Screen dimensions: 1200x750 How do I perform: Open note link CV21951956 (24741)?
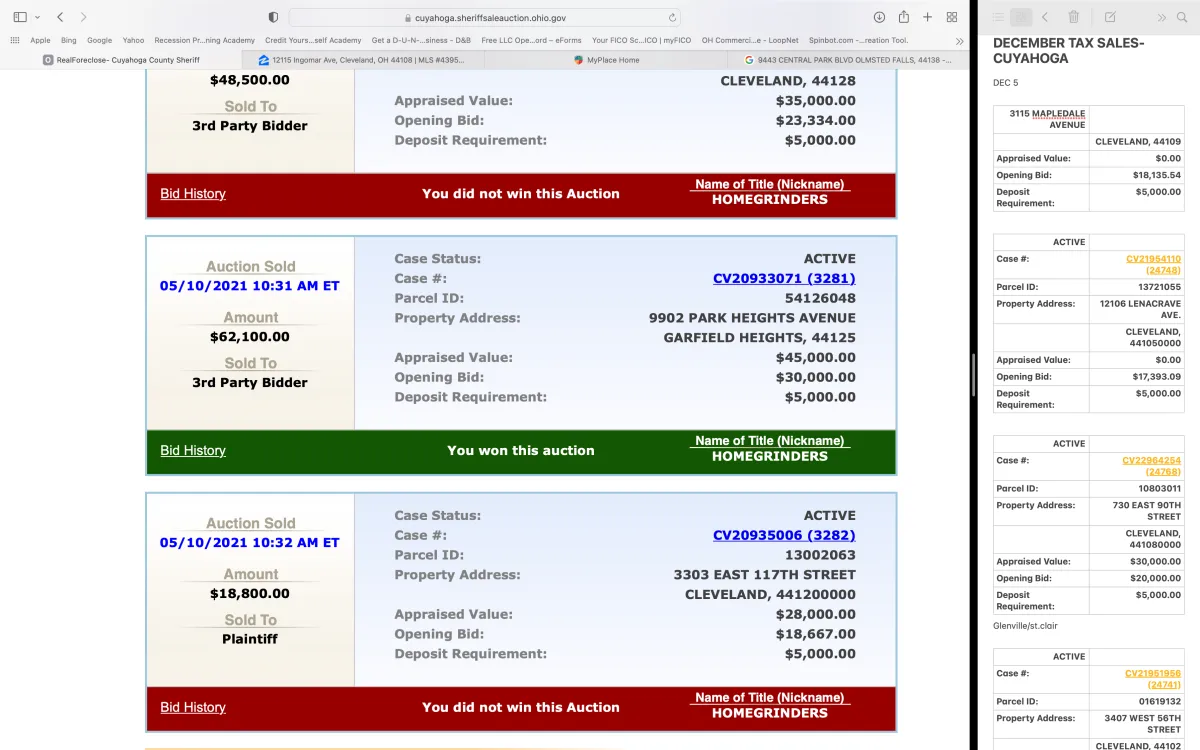click(1153, 679)
